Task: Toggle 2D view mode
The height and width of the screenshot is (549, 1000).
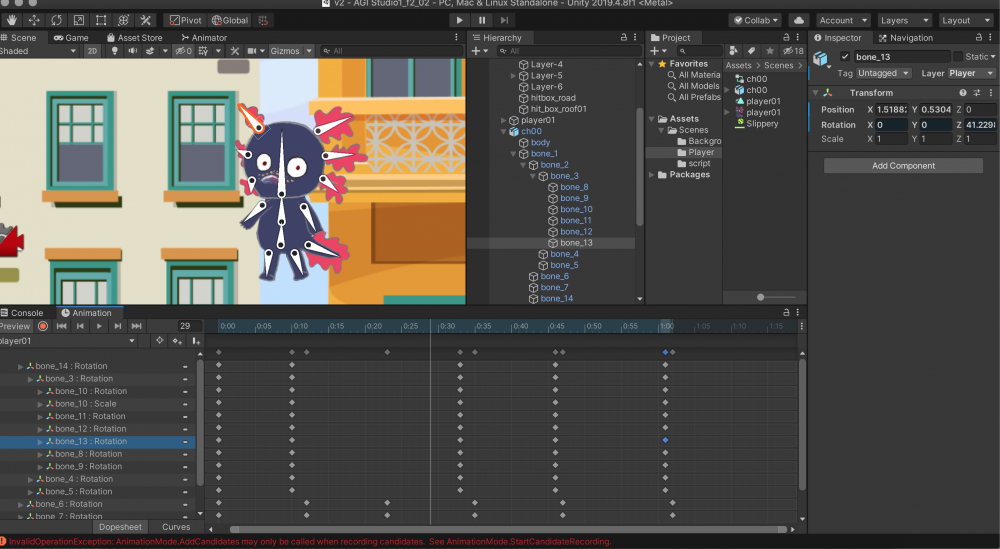Action: click(92, 51)
